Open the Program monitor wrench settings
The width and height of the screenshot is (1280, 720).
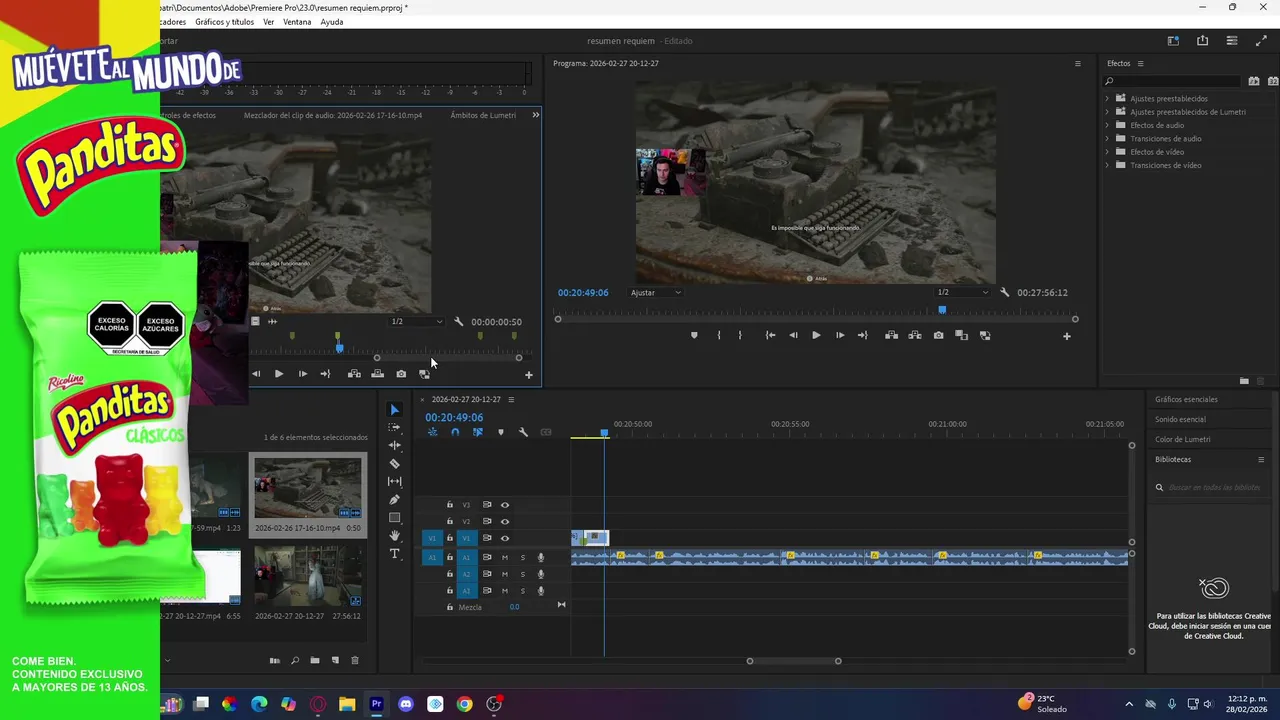(1004, 293)
